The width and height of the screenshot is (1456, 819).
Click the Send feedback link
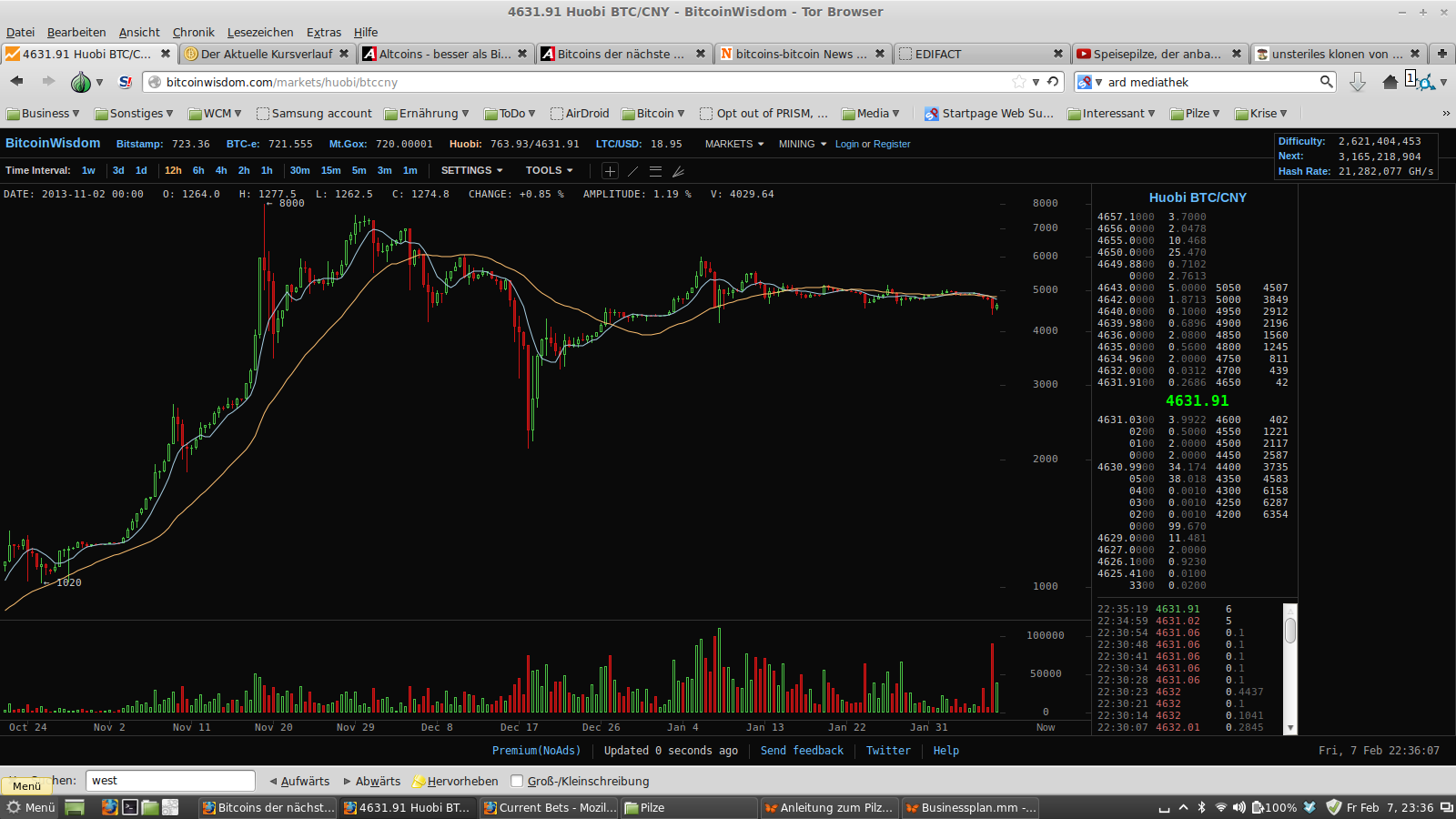[801, 750]
